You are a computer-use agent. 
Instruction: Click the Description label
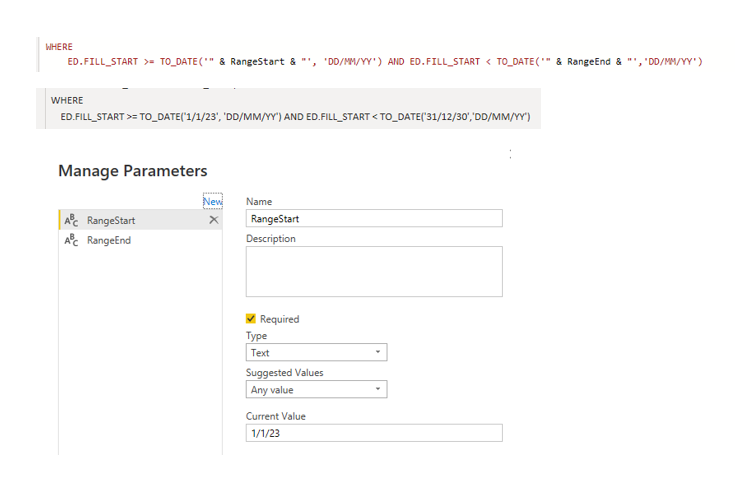click(x=271, y=239)
